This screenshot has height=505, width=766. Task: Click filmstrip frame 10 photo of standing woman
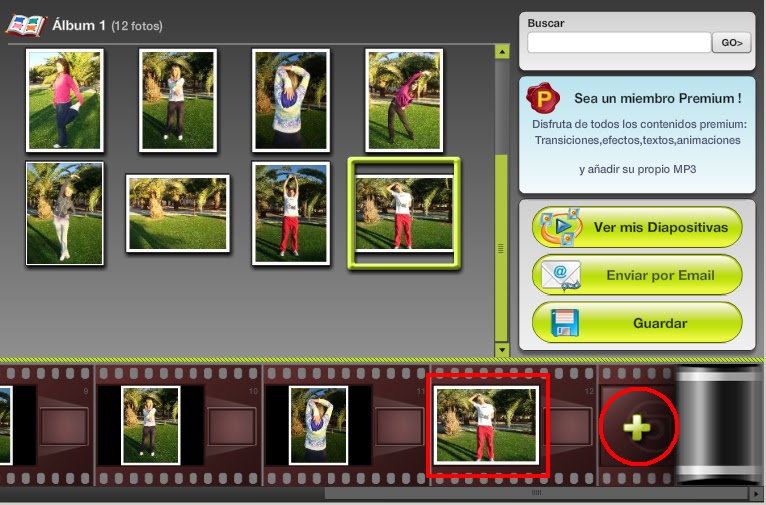point(150,425)
